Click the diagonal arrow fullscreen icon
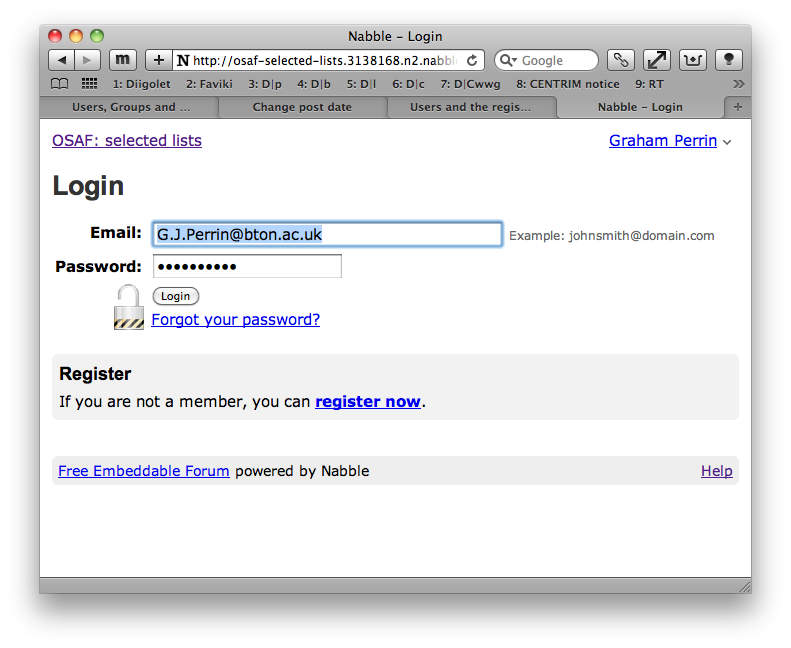This screenshot has width=791, height=648. coord(657,60)
